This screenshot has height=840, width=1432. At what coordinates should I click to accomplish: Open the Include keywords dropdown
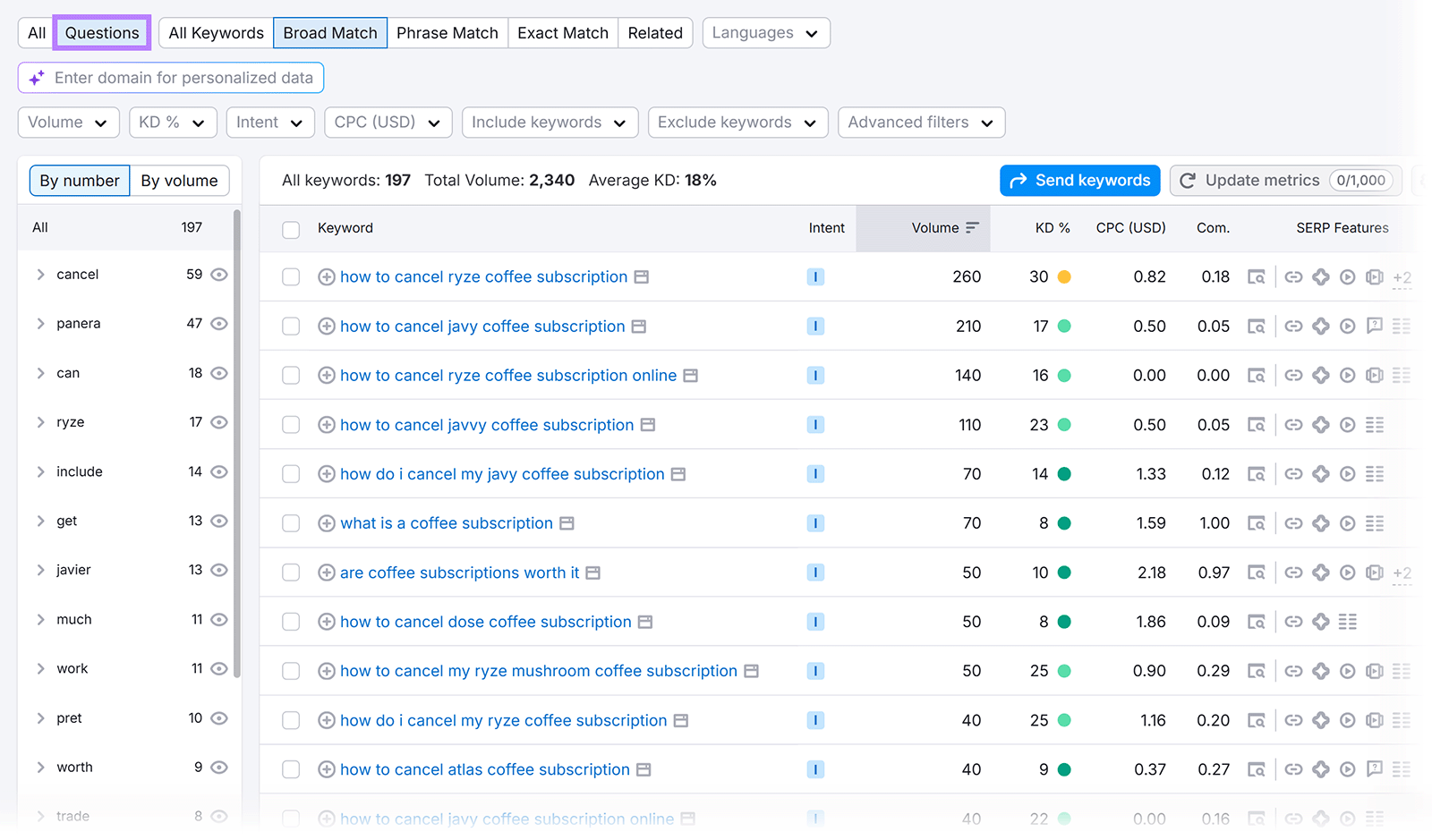[x=550, y=123]
